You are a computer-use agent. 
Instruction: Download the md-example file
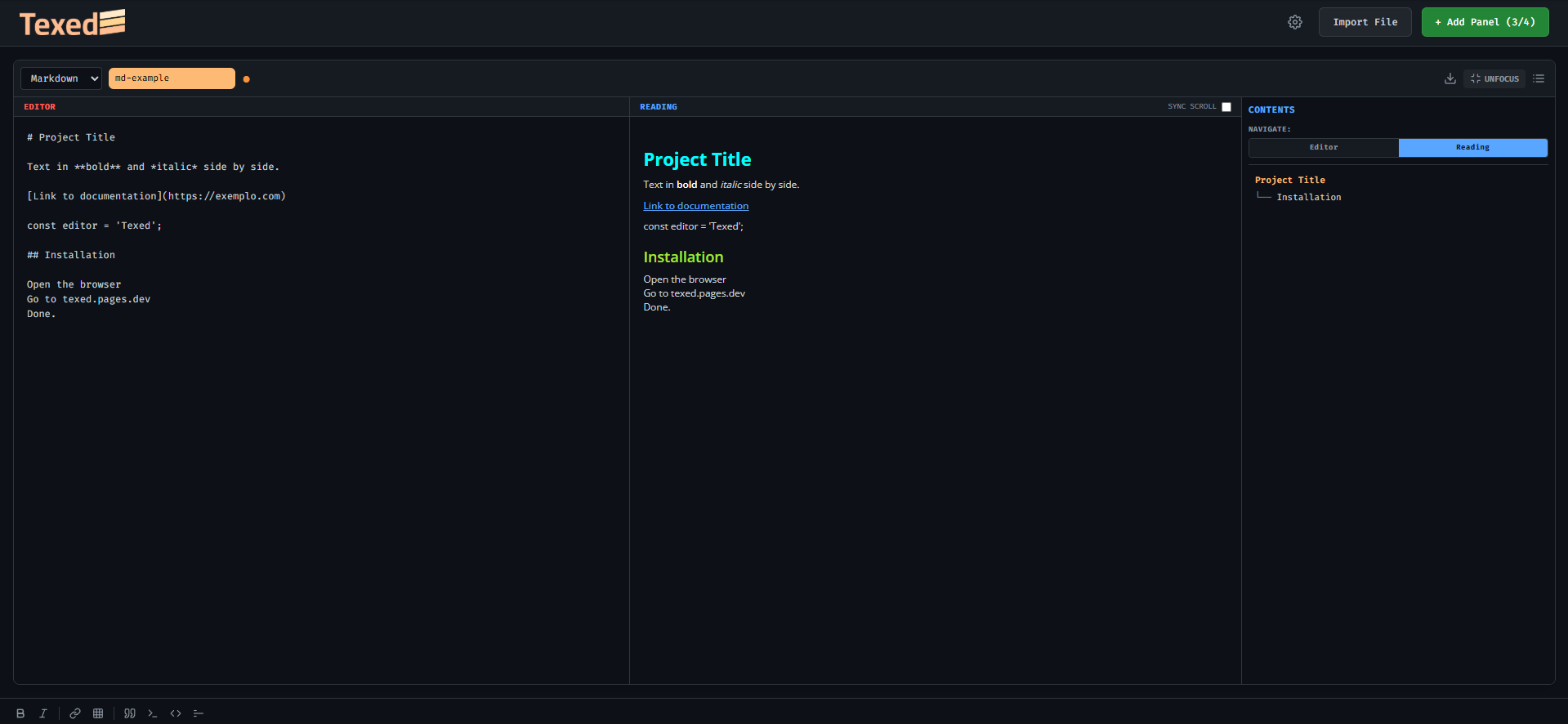pos(1450,78)
